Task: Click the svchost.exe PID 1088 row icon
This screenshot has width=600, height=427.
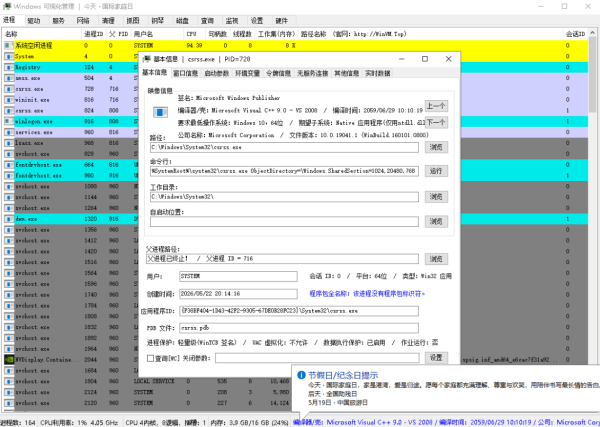Action: (x=9, y=186)
